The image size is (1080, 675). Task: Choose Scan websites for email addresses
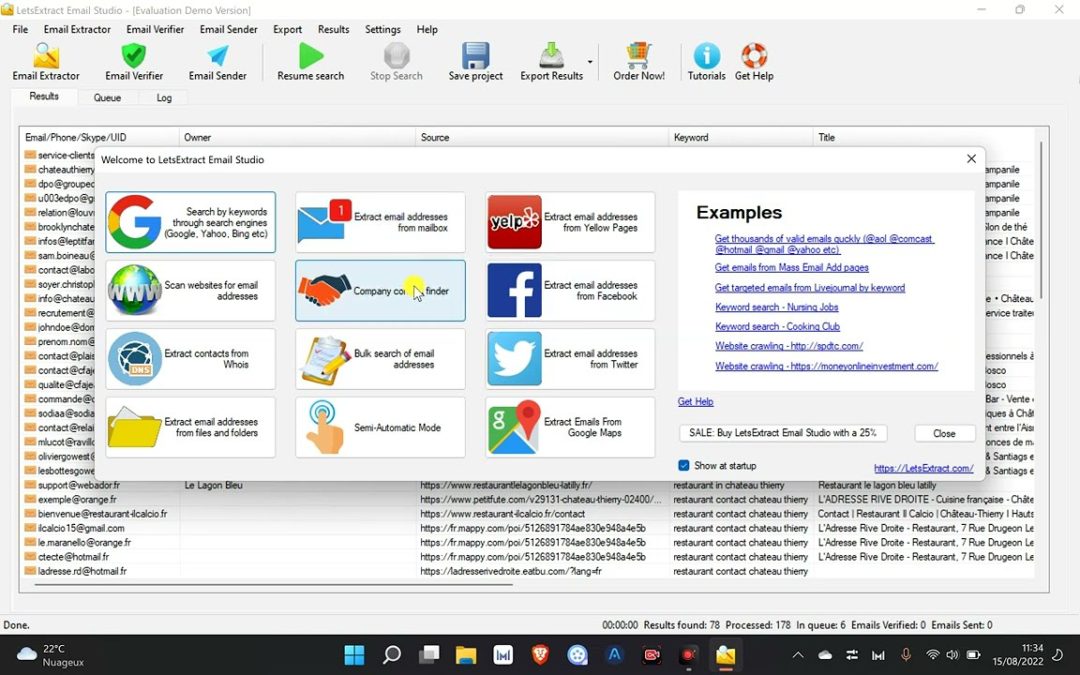(191, 291)
